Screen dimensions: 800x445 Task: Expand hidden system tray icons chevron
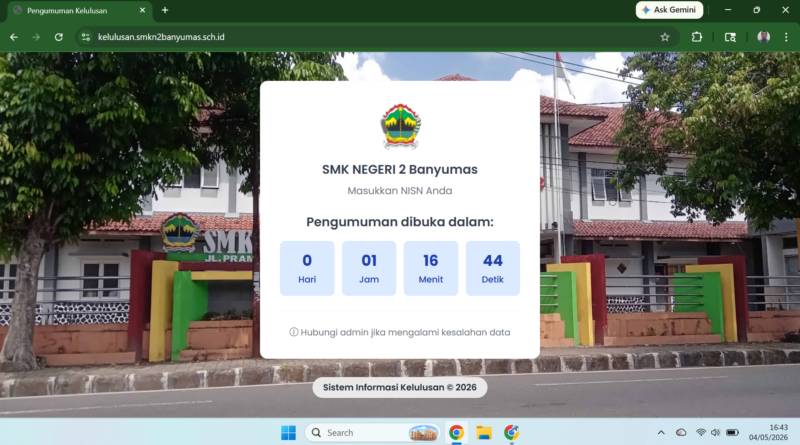[x=661, y=433]
